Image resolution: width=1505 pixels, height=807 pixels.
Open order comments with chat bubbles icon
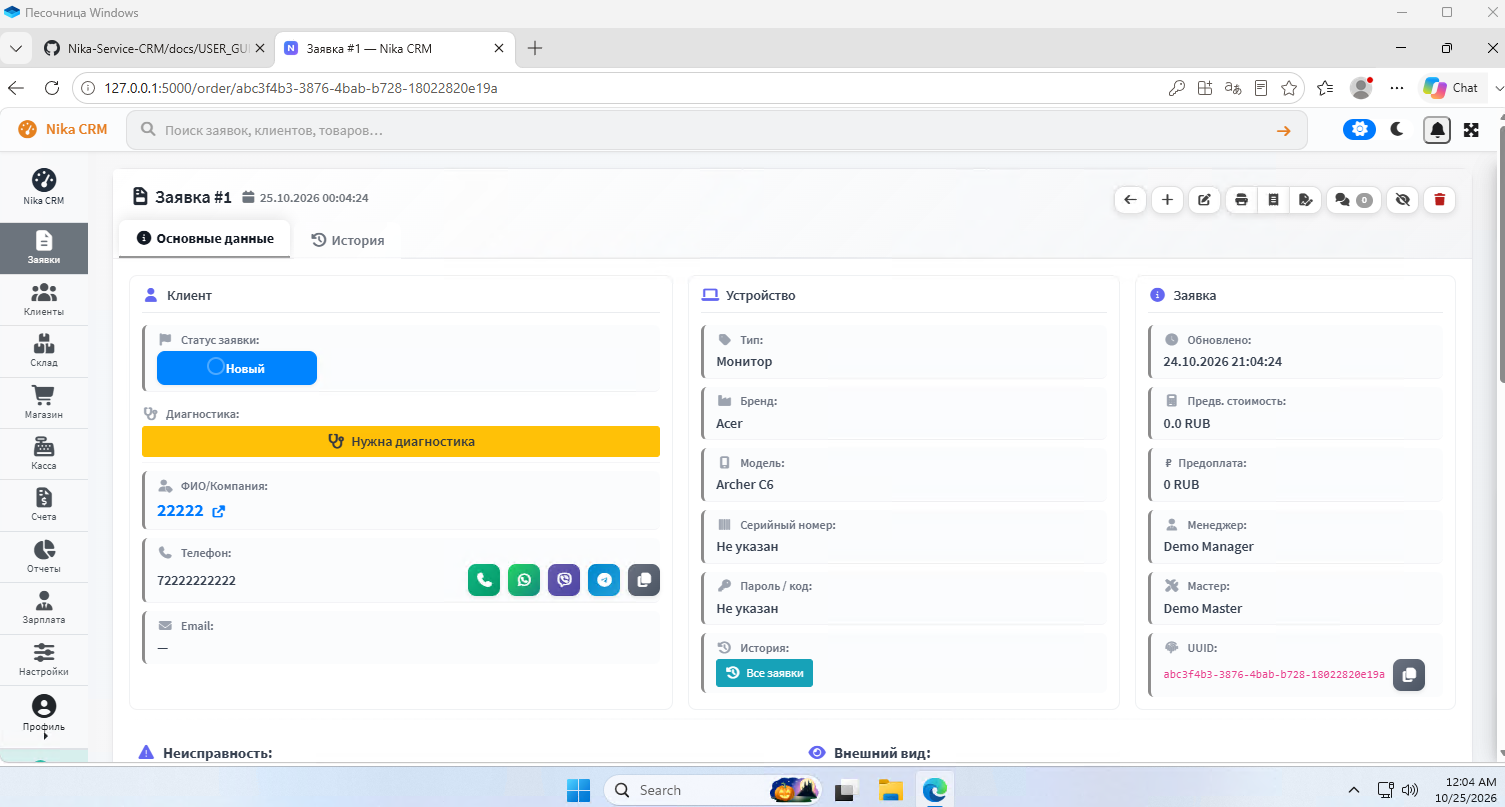click(1353, 199)
